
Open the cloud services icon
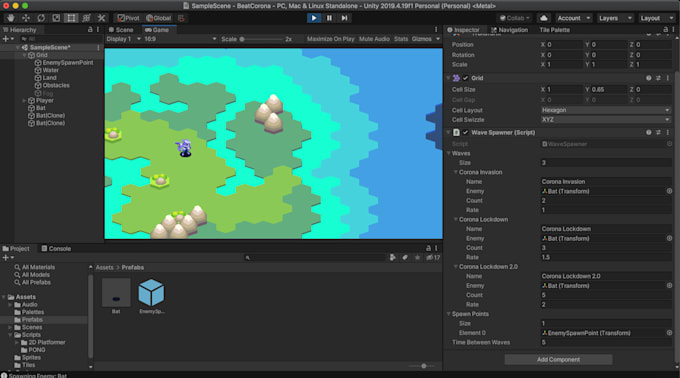pyautogui.click(x=543, y=18)
